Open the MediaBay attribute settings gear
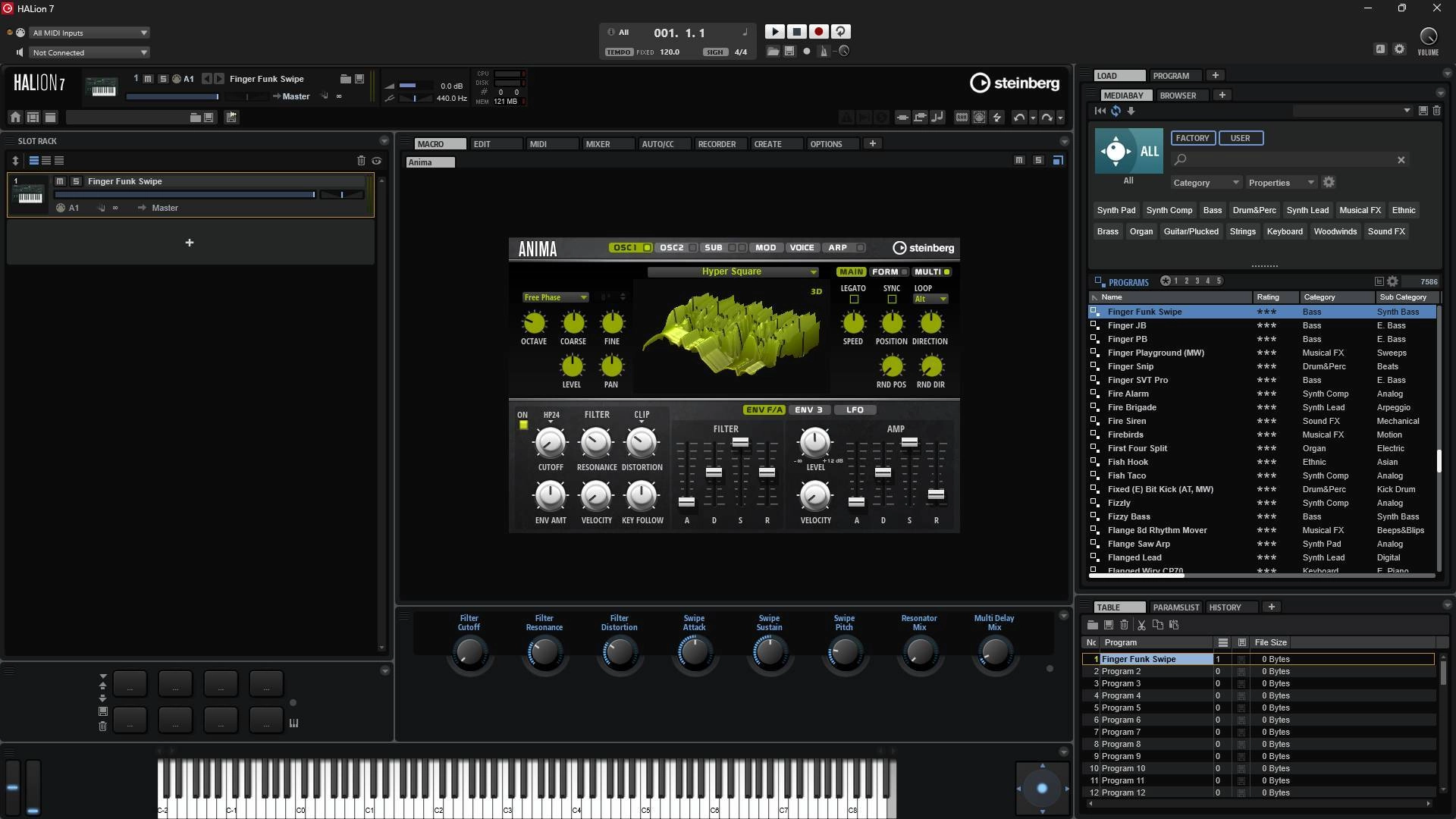 (1329, 183)
